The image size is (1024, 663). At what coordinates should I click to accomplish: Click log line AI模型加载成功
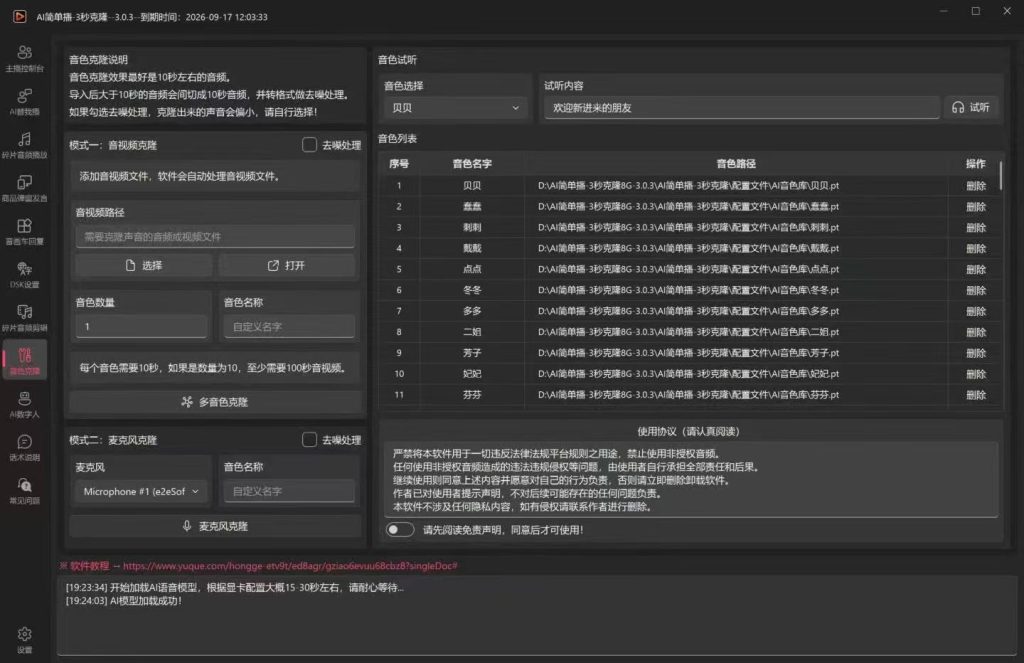click(123, 600)
